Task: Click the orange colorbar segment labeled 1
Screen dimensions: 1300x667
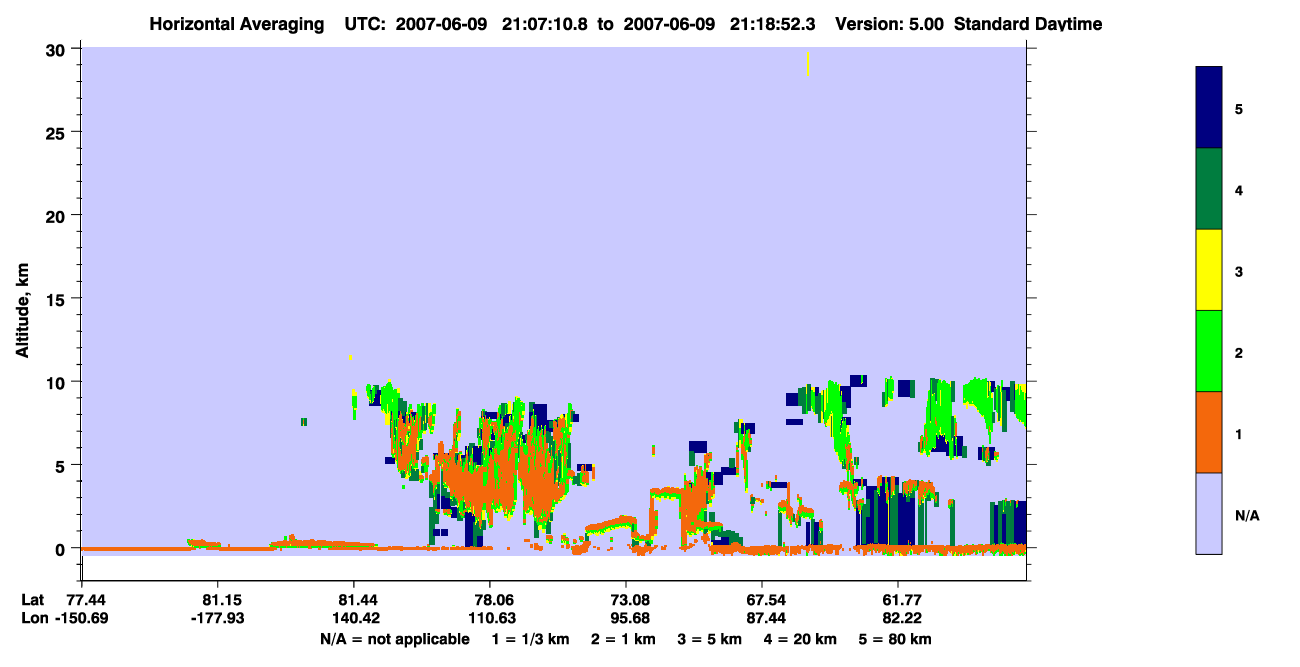Action: click(1209, 432)
